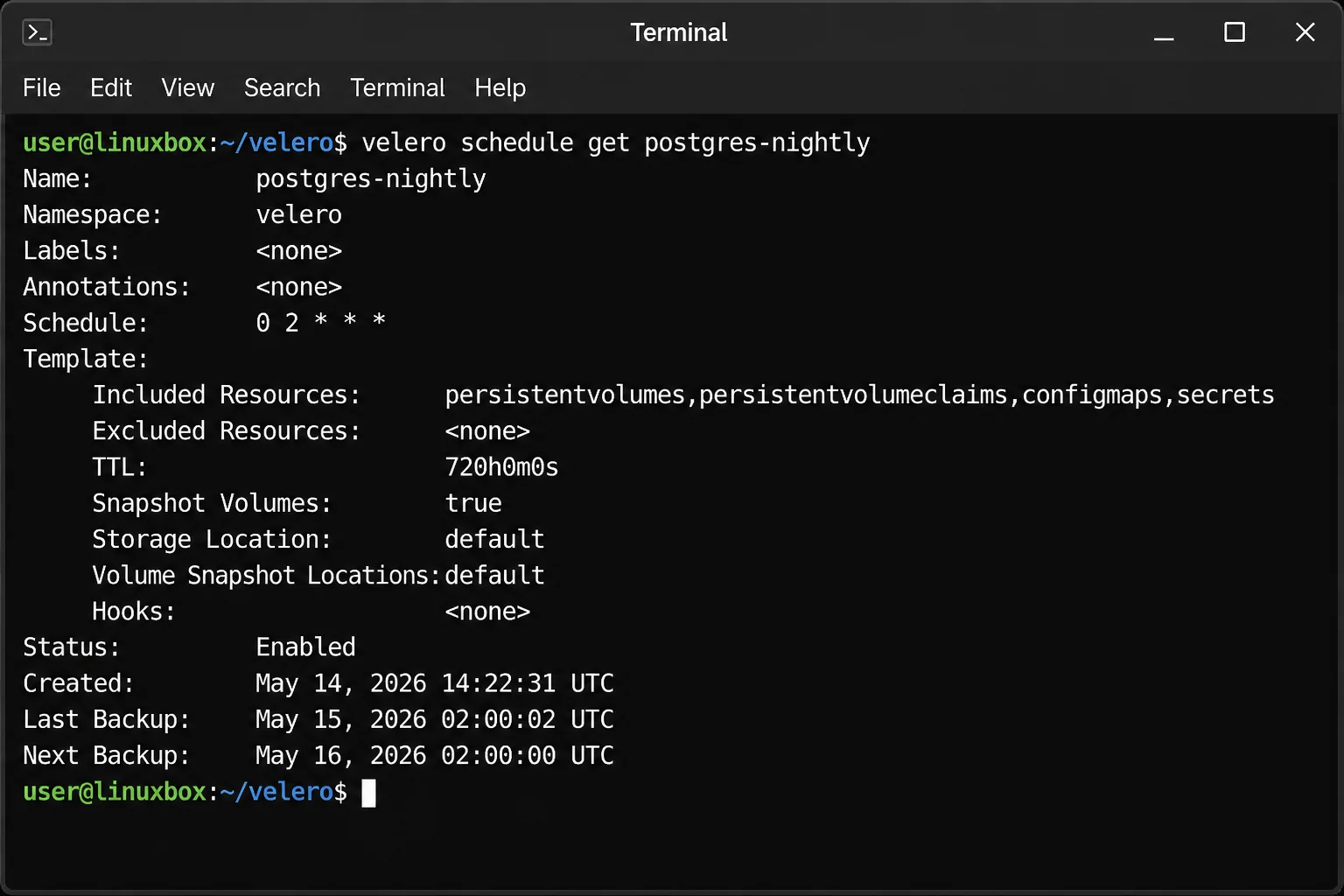Open the View menu

tap(187, 87)
